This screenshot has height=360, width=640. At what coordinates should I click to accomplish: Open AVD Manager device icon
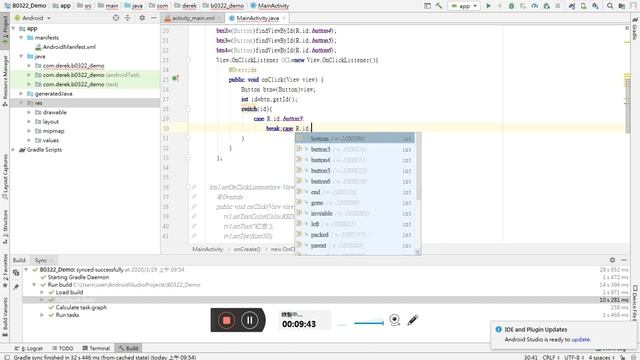[584, 6]
